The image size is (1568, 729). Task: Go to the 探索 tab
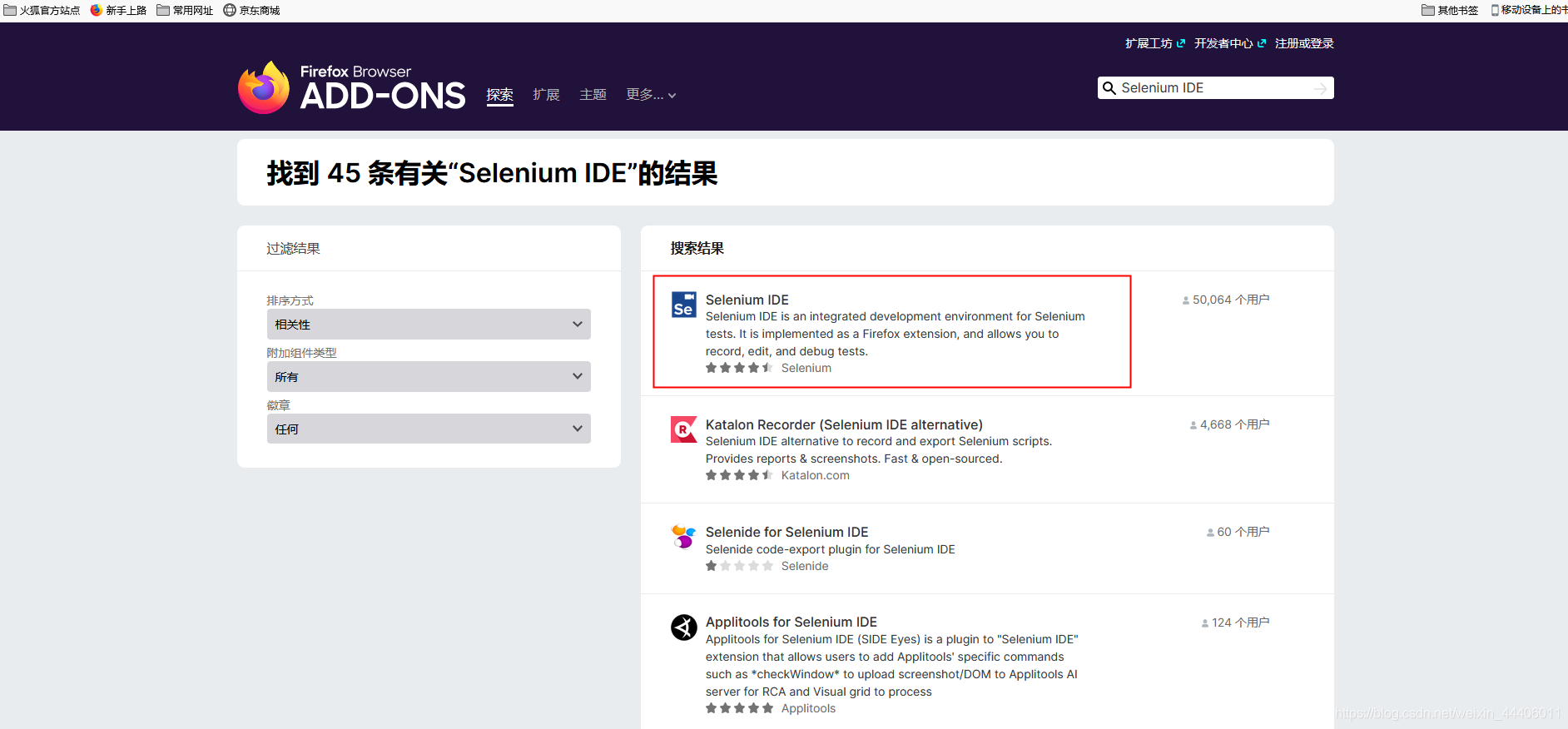pyautogui.click(x=500, y=95)
